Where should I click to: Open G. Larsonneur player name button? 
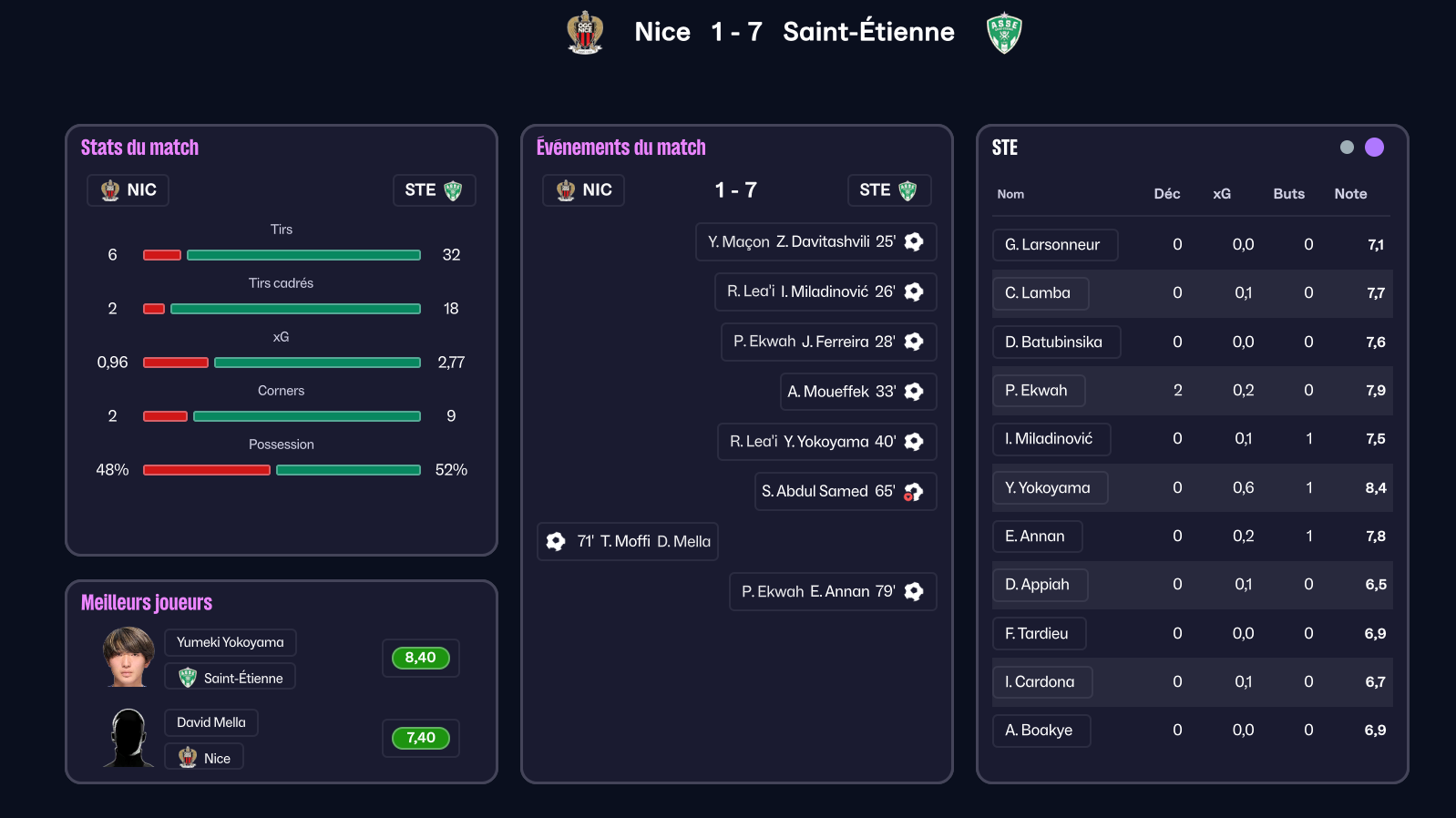[1053, 245]
